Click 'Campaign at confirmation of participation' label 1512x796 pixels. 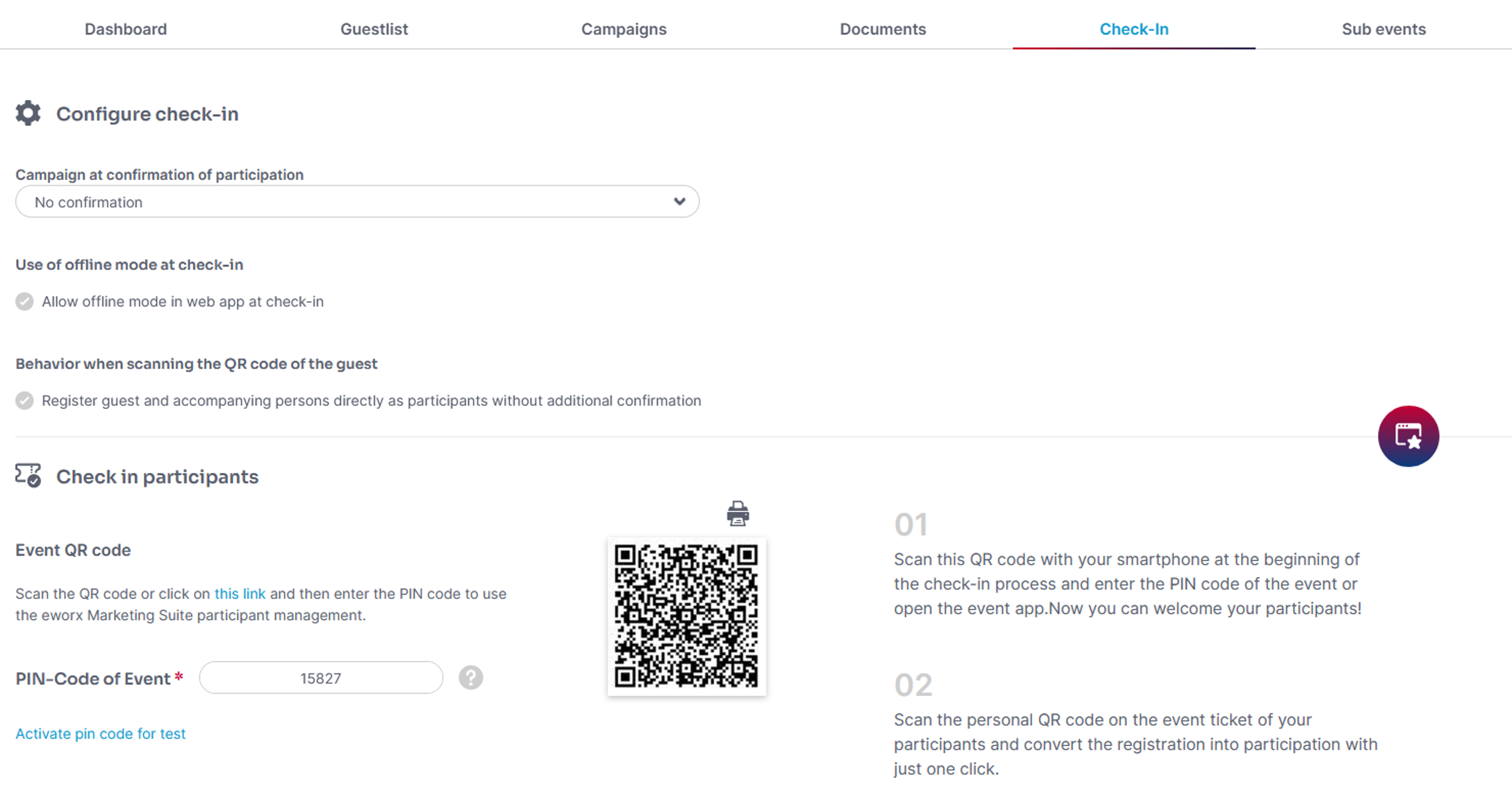pos(159,175)
